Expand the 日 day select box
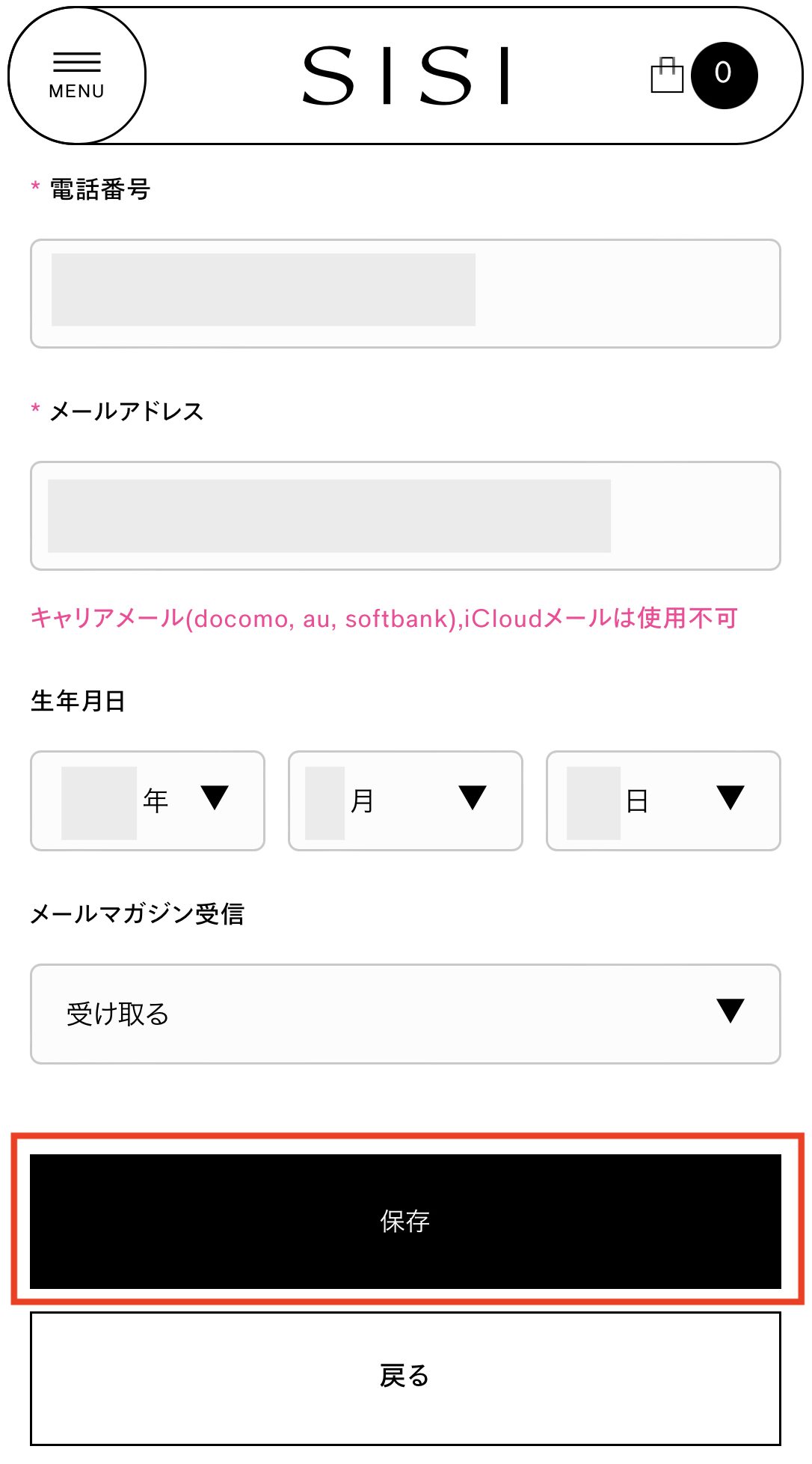Viewport: 812px width, 1464px height. coord(663,800)
